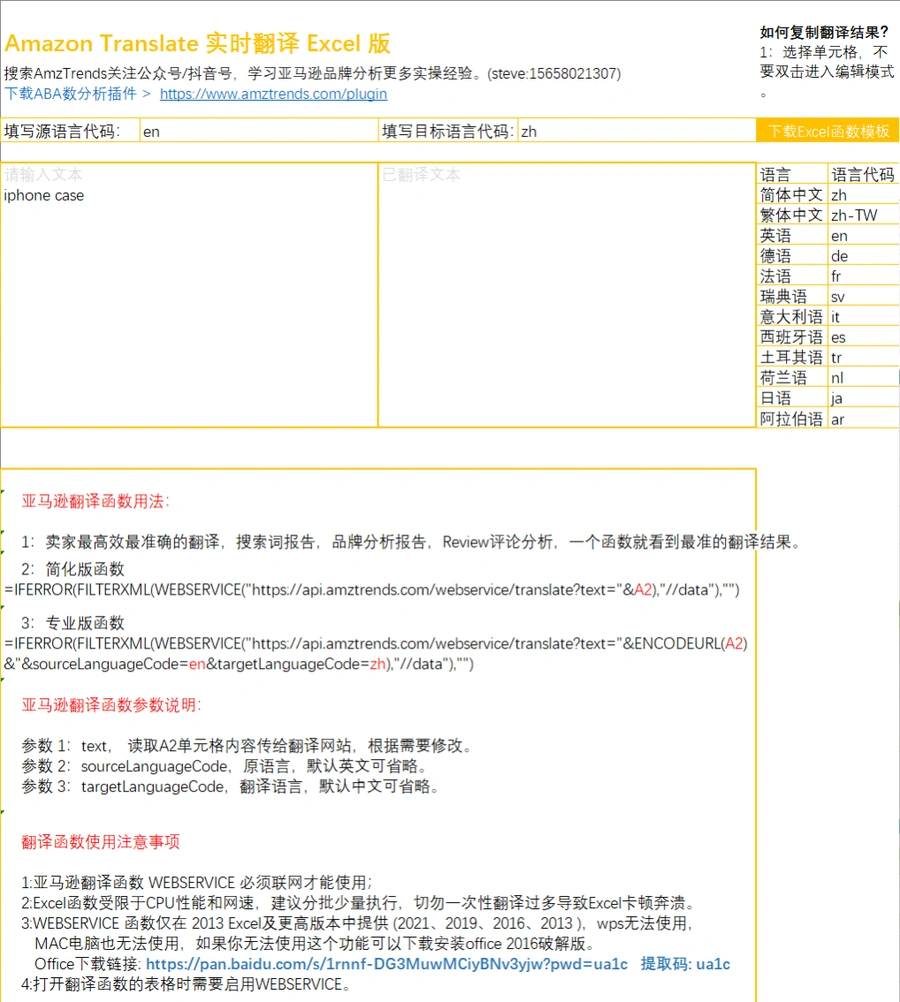
Task: Click the 参数 1 text description line
Action: 247,746
